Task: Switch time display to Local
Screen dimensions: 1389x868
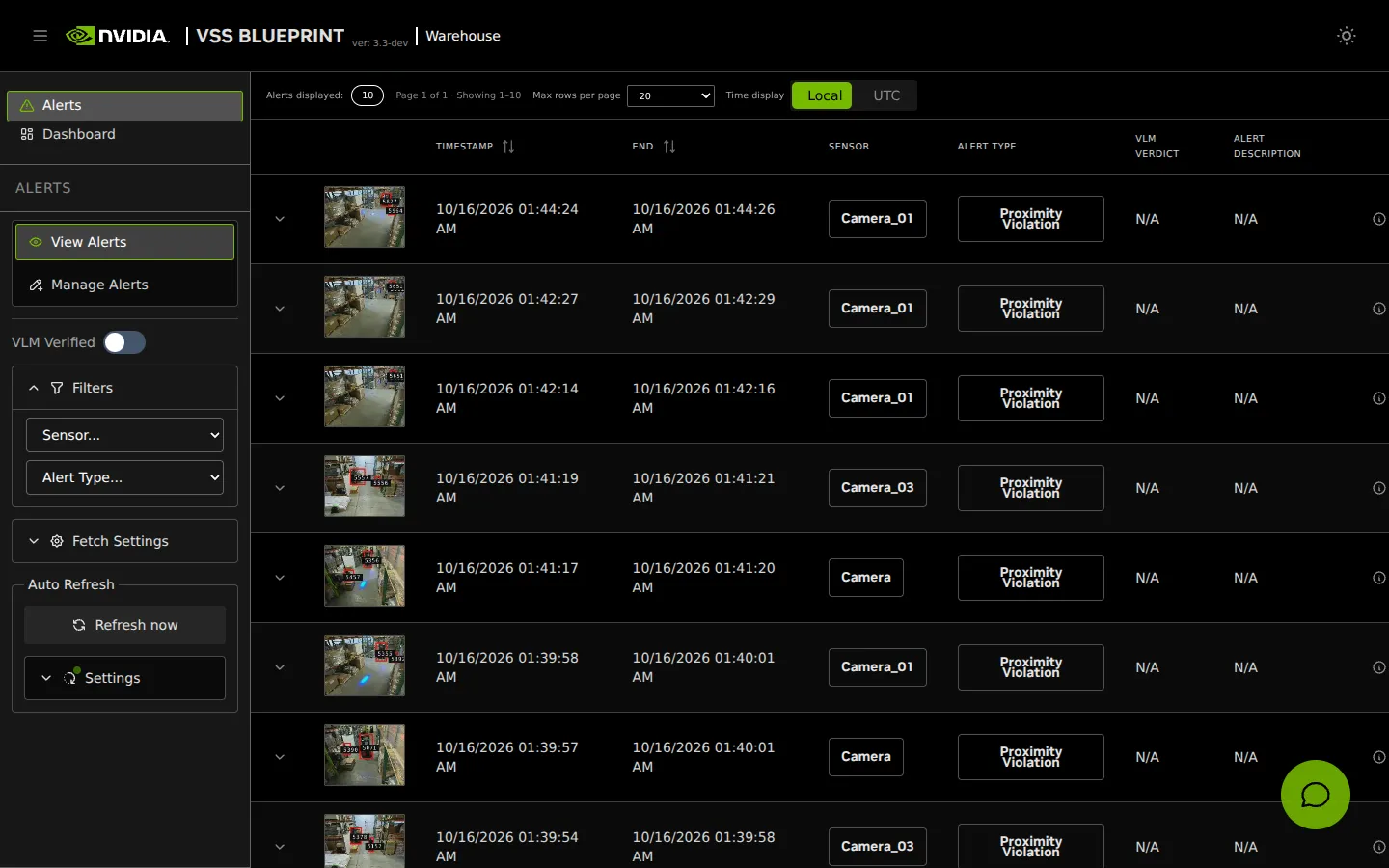Action: (x=823, y=95)
